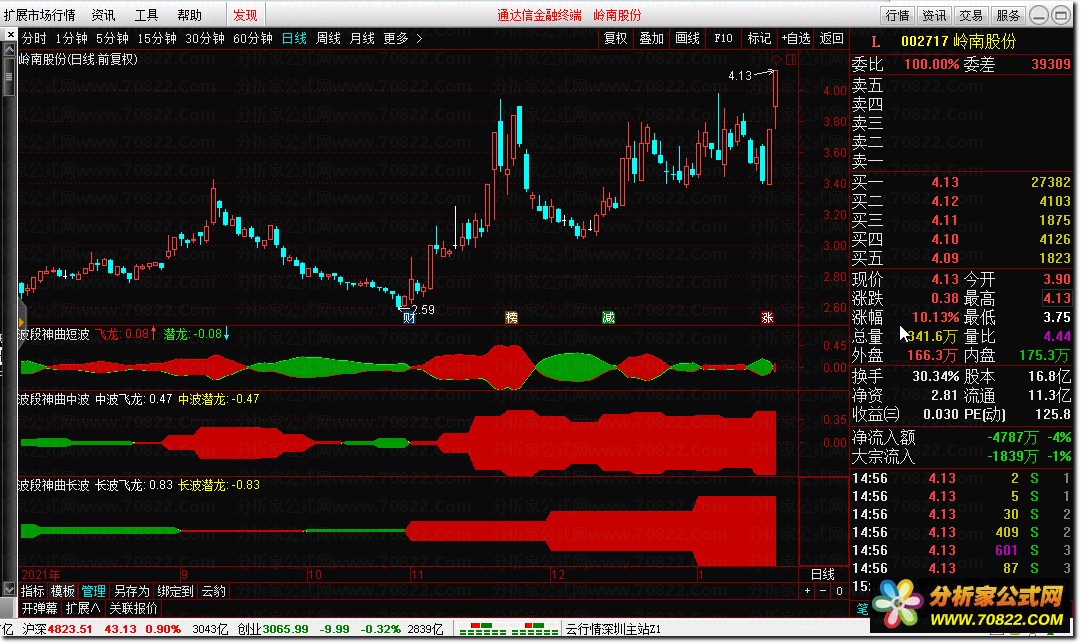The width and height of the screenshot is (1082, 644).
Task: Open the 模板 template selector
Action: coord(62,591)
